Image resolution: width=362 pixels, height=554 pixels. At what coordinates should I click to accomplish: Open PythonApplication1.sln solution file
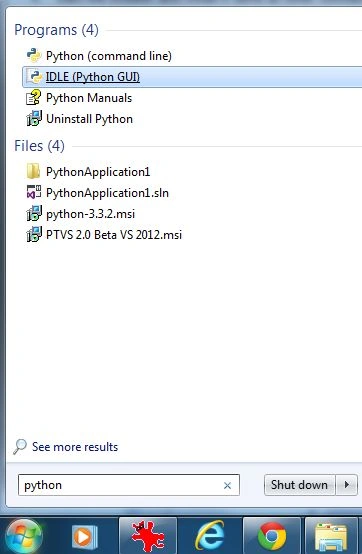click(107, 193)
